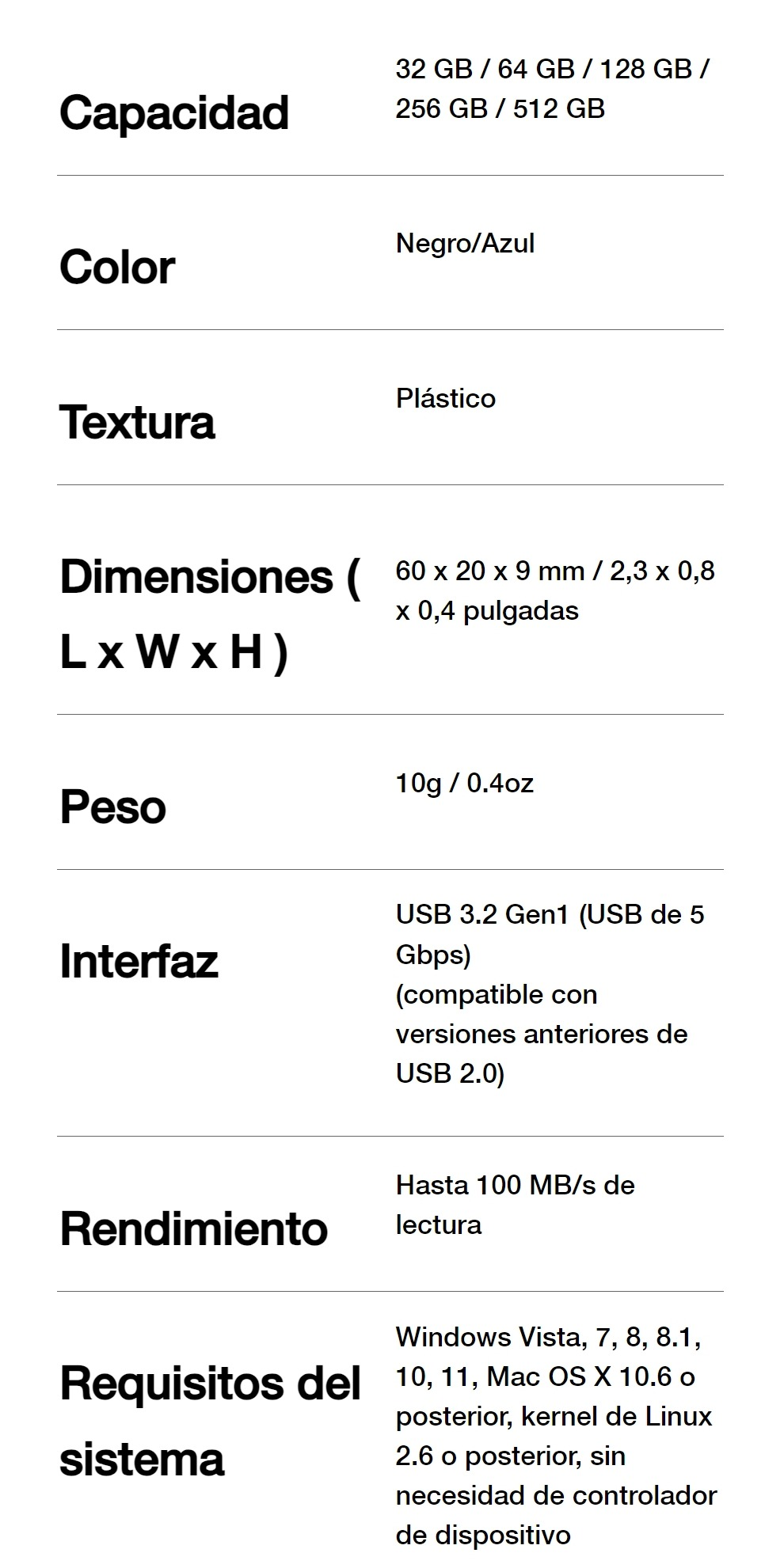The width and height of the screenshot is (784, 1568).
Task: Select the Color row label
Action: pos(117,268)
